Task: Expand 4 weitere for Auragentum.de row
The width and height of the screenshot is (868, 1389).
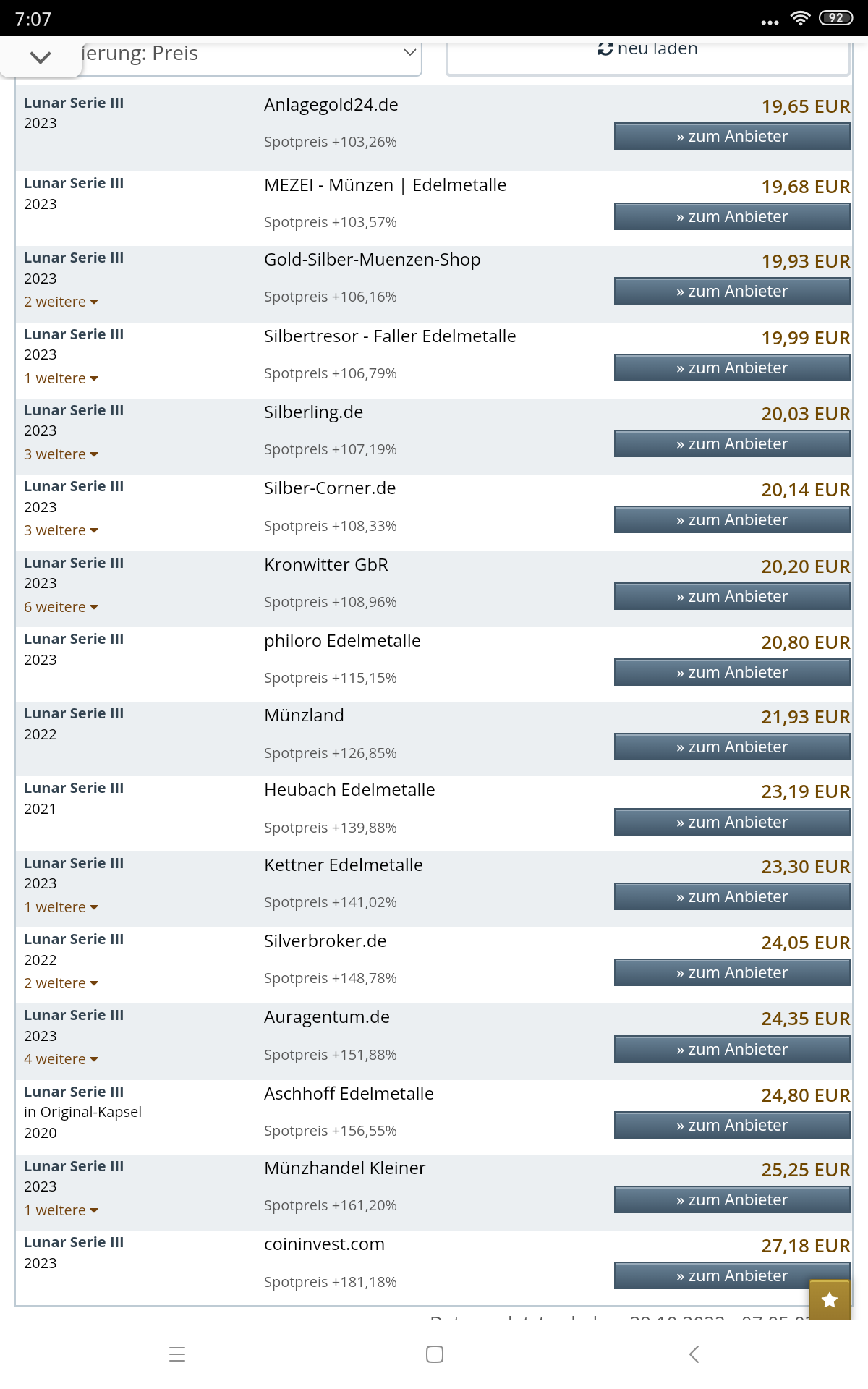Action: coord(61,1059)
